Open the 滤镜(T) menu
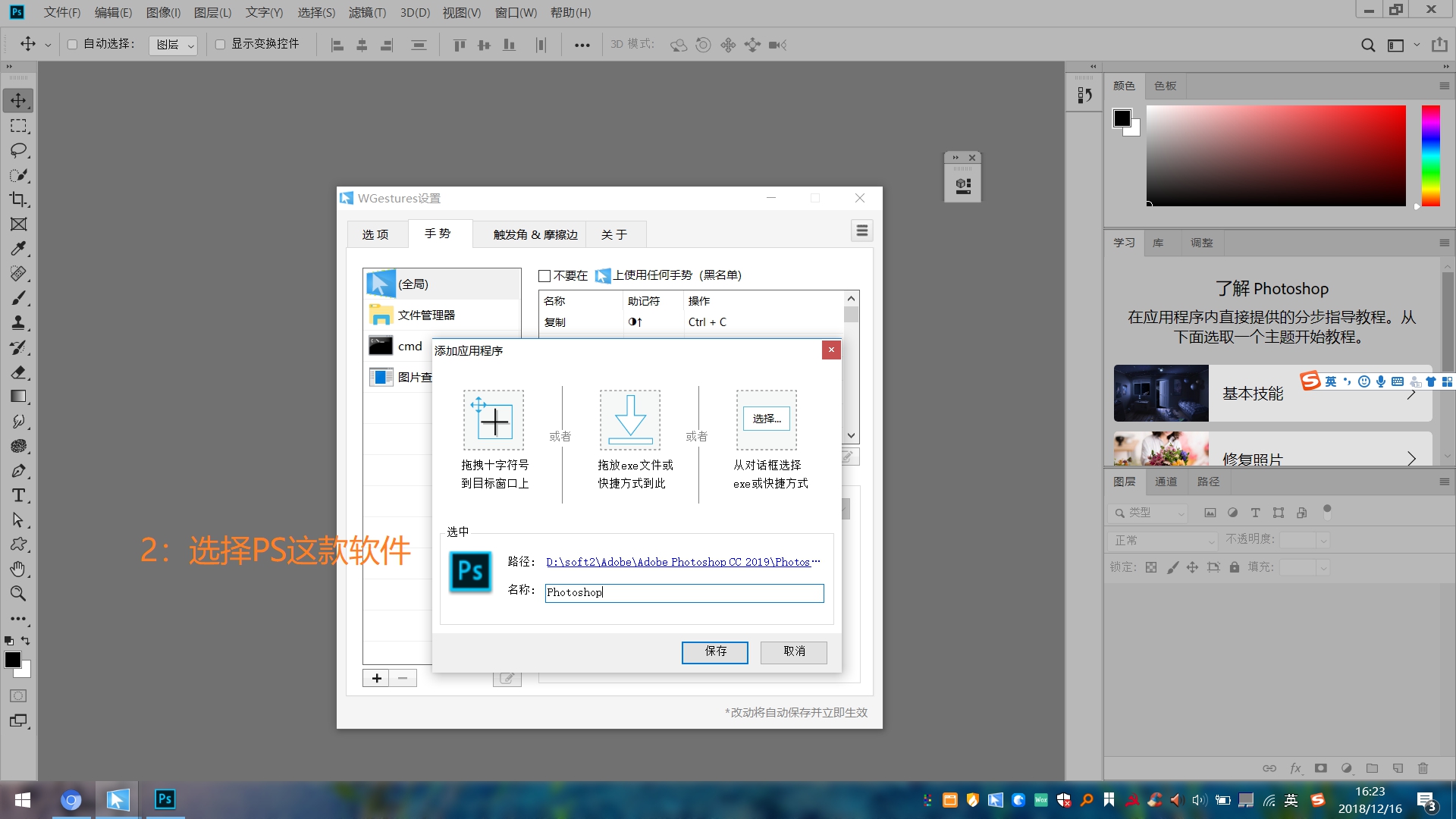 point(367,12)
